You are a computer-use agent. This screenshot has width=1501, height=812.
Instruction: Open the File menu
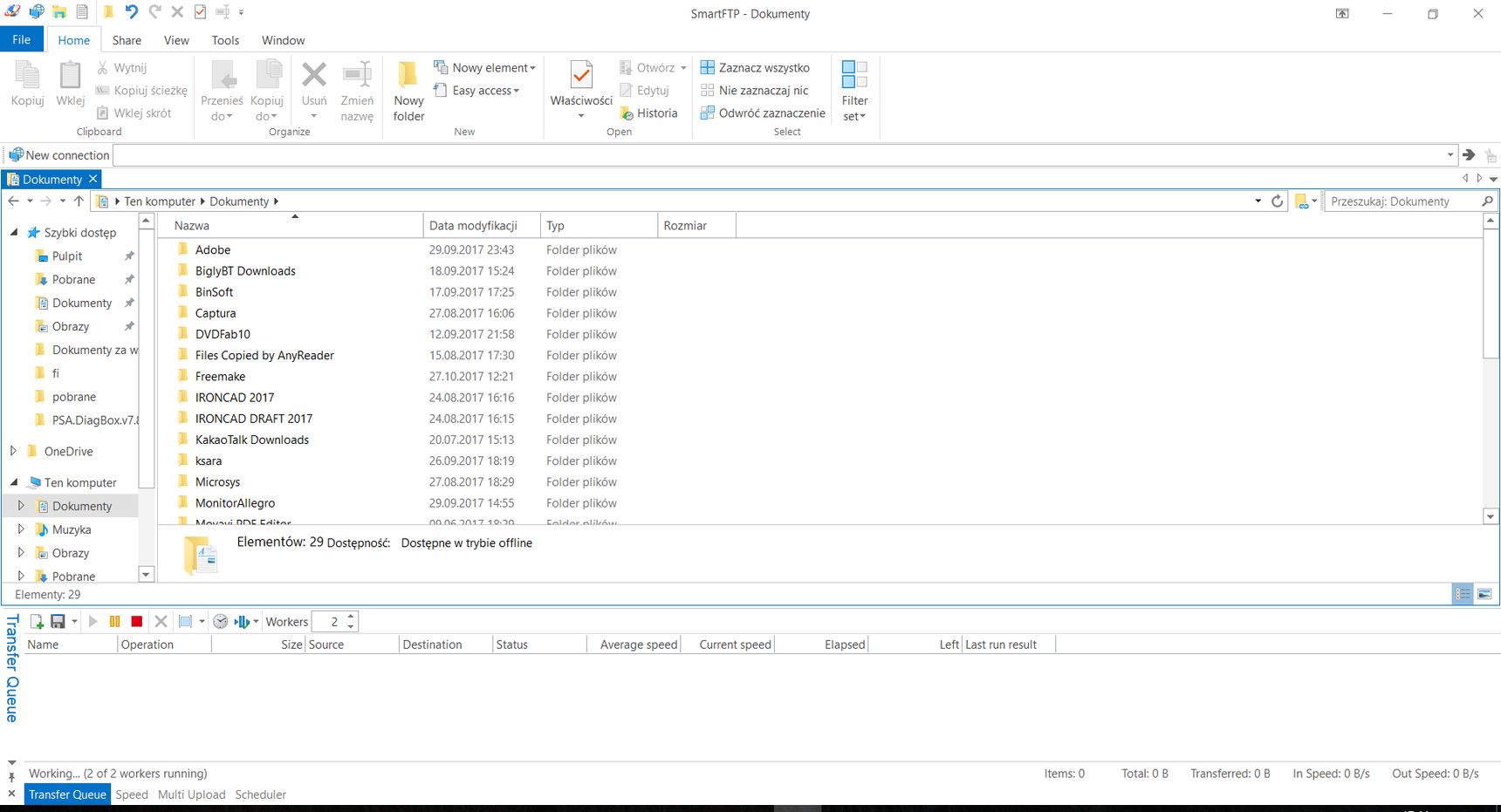[x=22, y=40]
